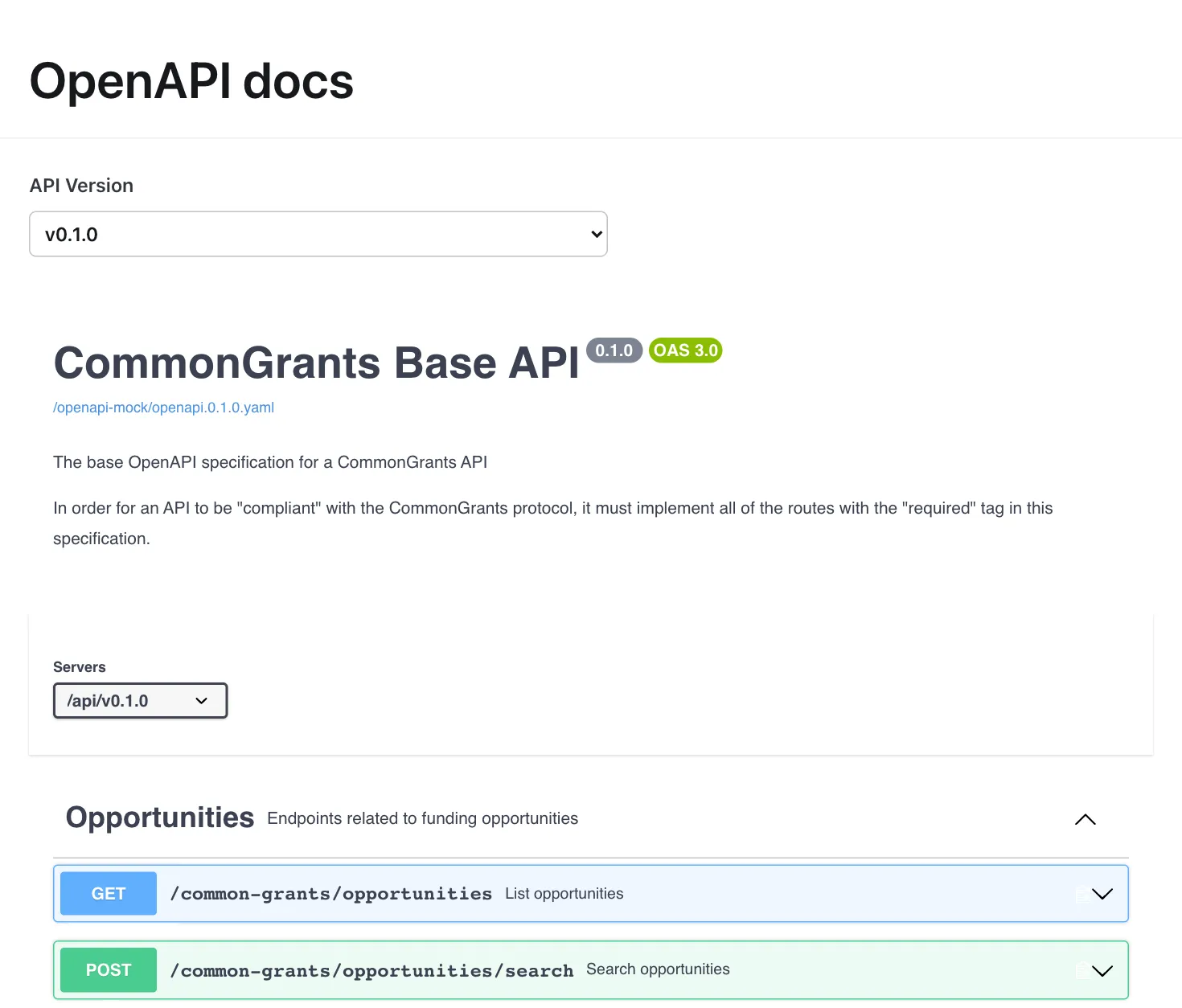Click the 'OpenAPI docs' page heading
1182x1008 pixels.
pyautogui.click(x=191, y=81)
